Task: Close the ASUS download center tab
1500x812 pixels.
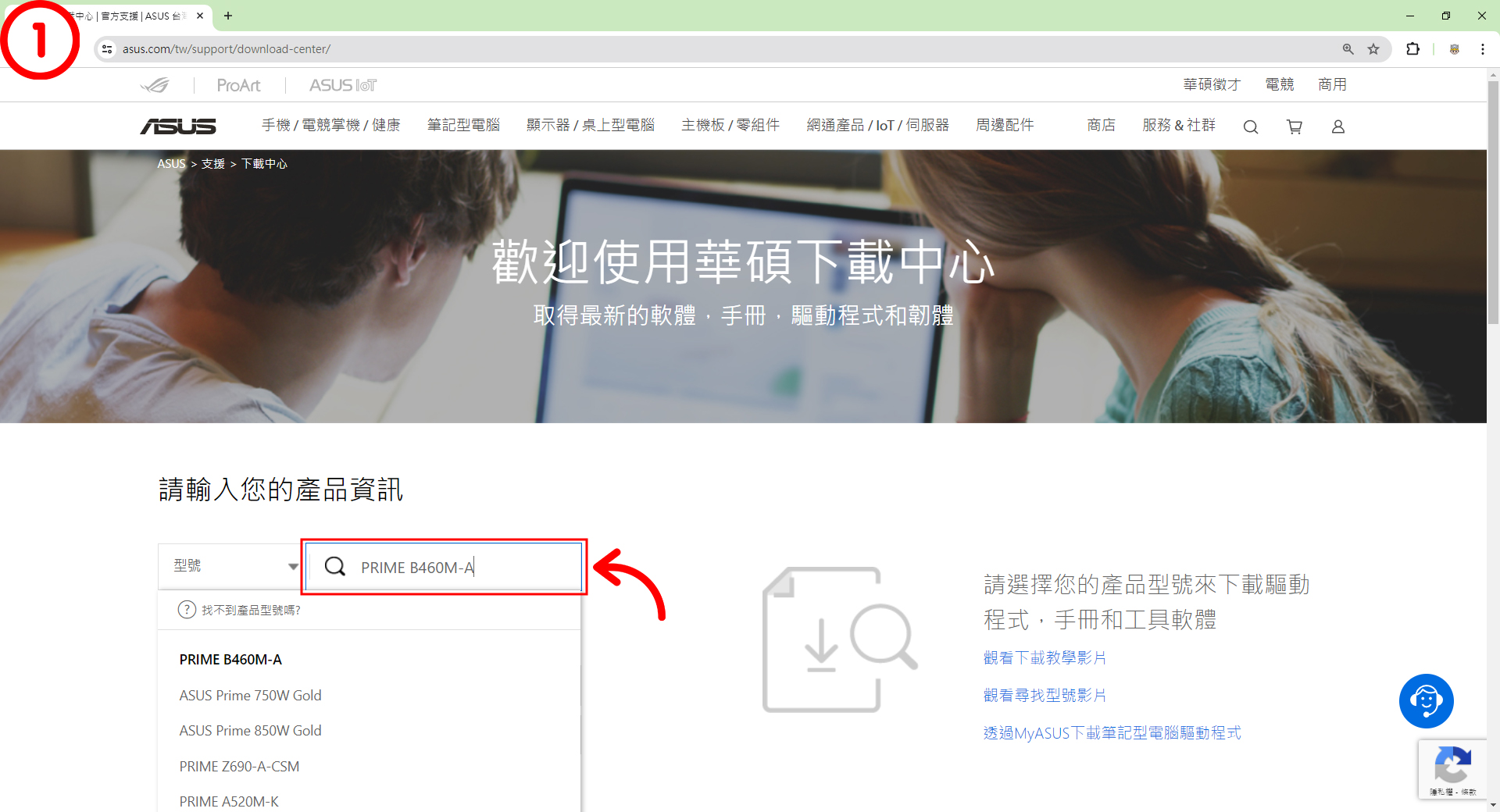Action: (x=200, y=16)
